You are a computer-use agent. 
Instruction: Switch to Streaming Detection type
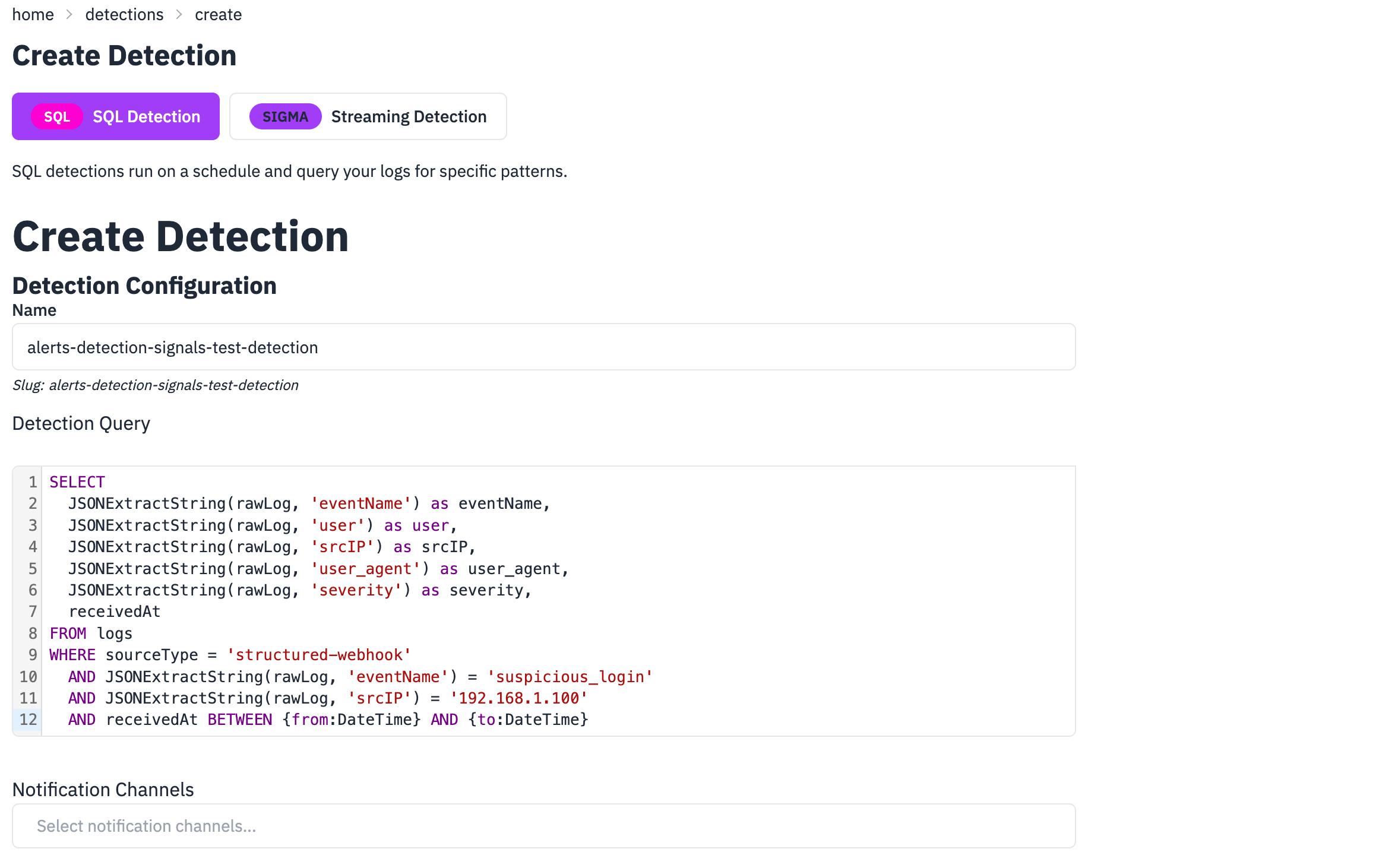(x=368, y=116)
